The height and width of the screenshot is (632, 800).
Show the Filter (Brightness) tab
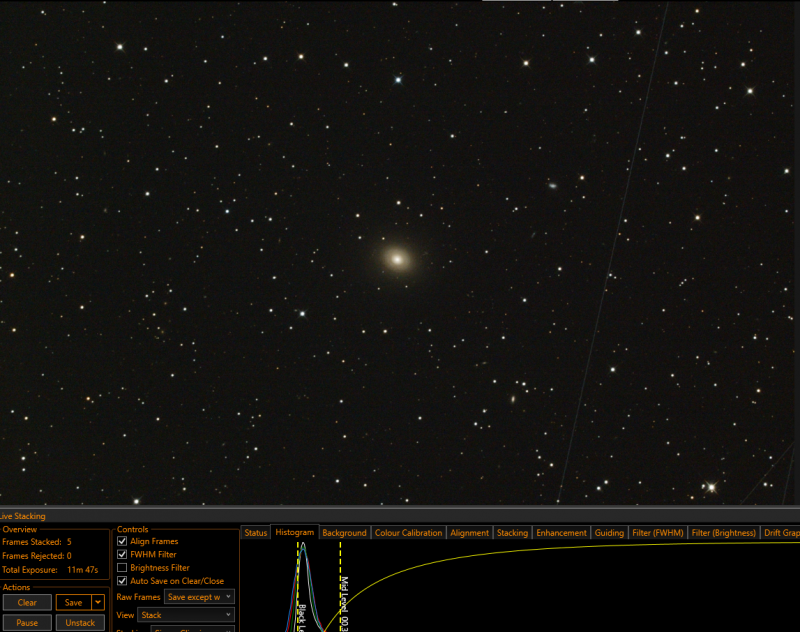723,533
